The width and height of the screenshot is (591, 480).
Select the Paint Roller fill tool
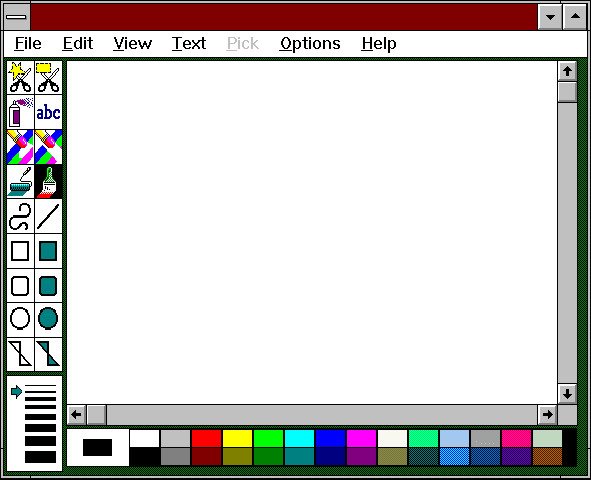(x=20, y=182)
